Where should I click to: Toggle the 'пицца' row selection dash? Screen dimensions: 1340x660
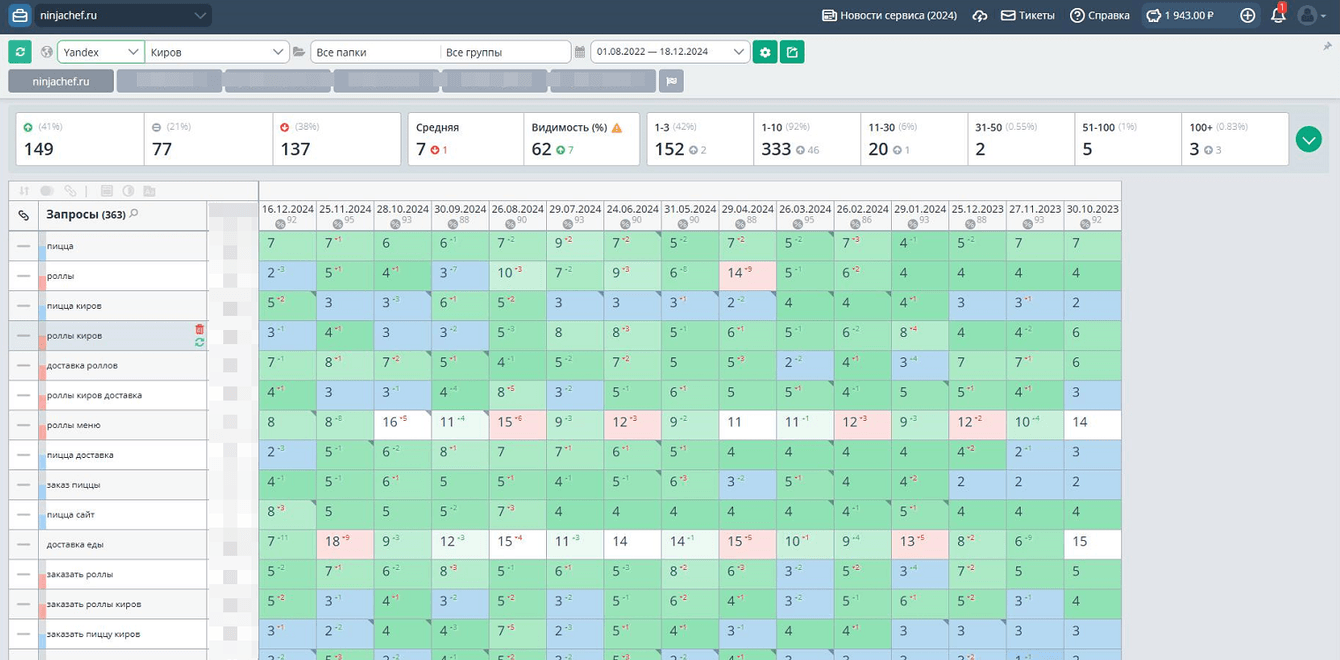coord(23,246)
